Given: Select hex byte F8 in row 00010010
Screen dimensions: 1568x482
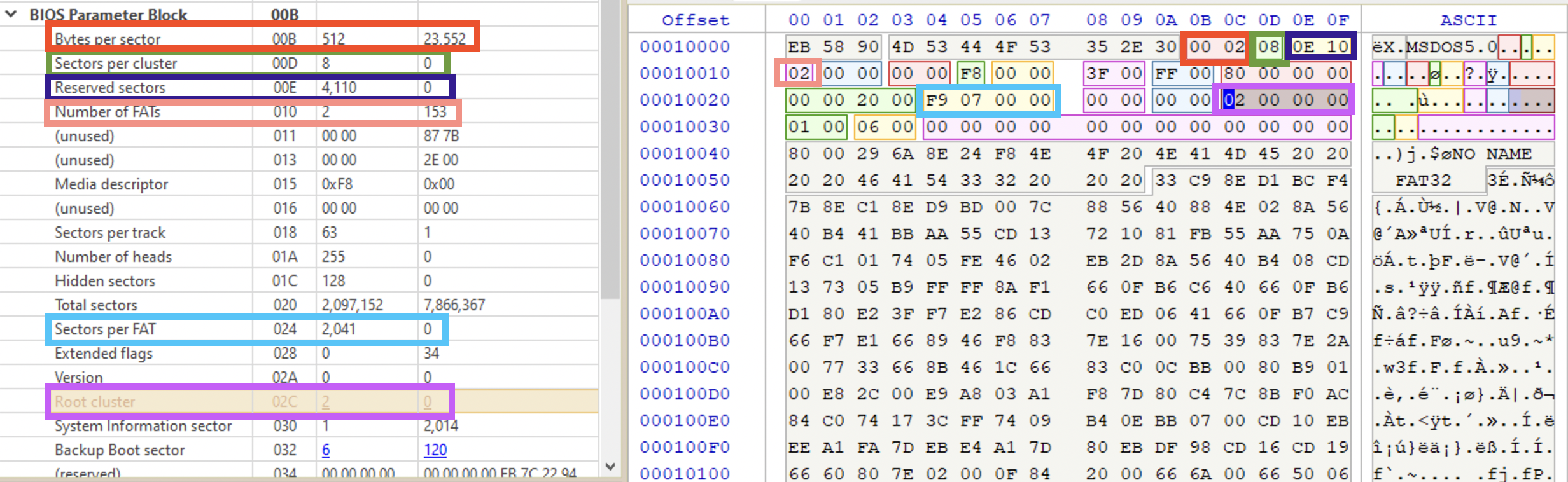Looking at the screenshot, I should tap(970, 73).
